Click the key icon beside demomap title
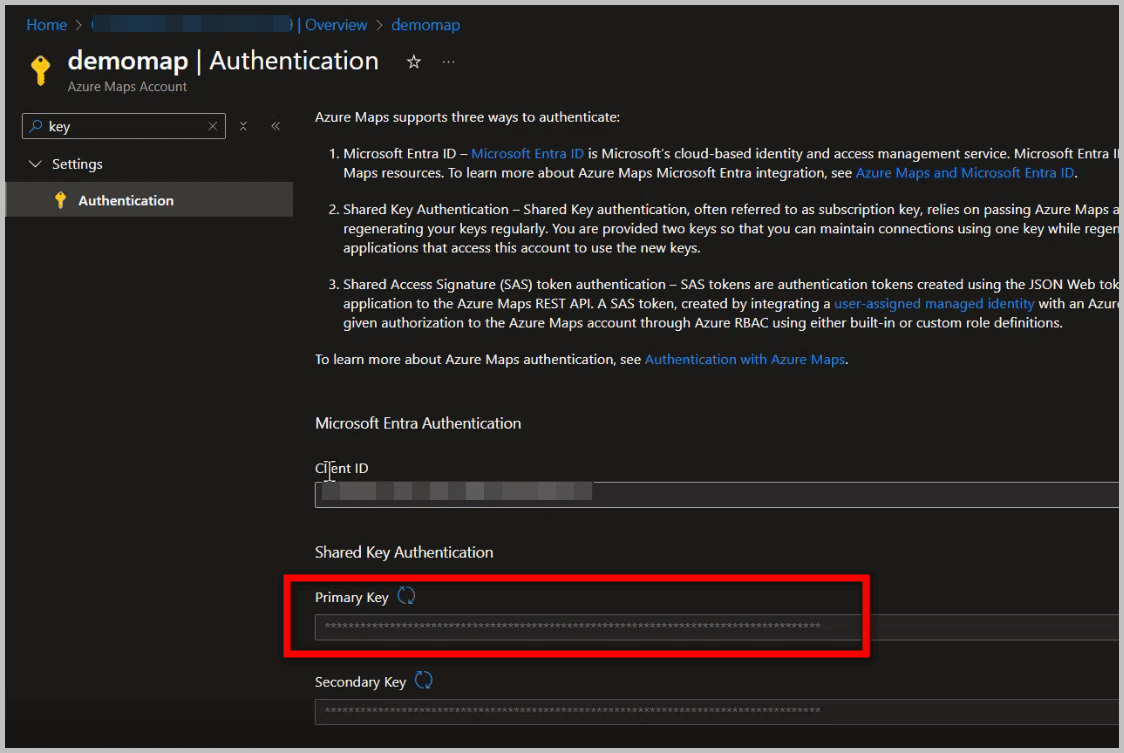 [x=40, y=70]
